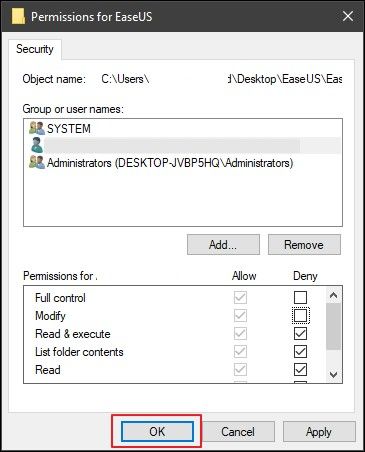Click the folder icon in title bar
The width and height of the screenshot is (365, 452).
pos(18,16)
